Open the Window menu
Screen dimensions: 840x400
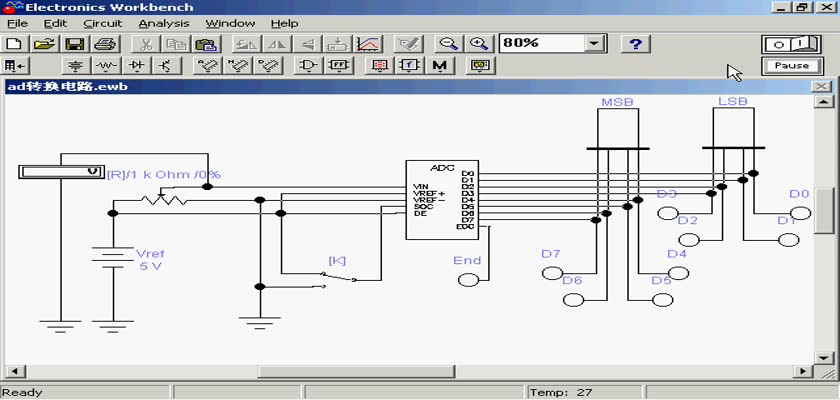click(230, 24)
